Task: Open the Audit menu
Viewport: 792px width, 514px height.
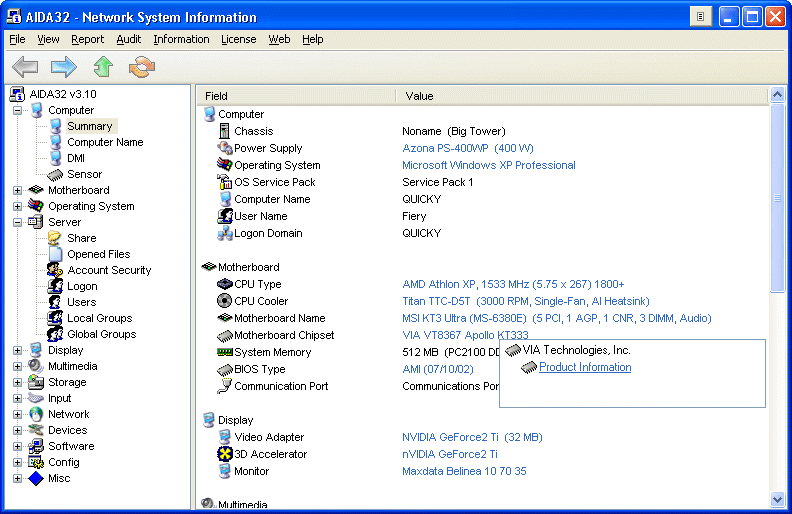Action: coord(128,39)
